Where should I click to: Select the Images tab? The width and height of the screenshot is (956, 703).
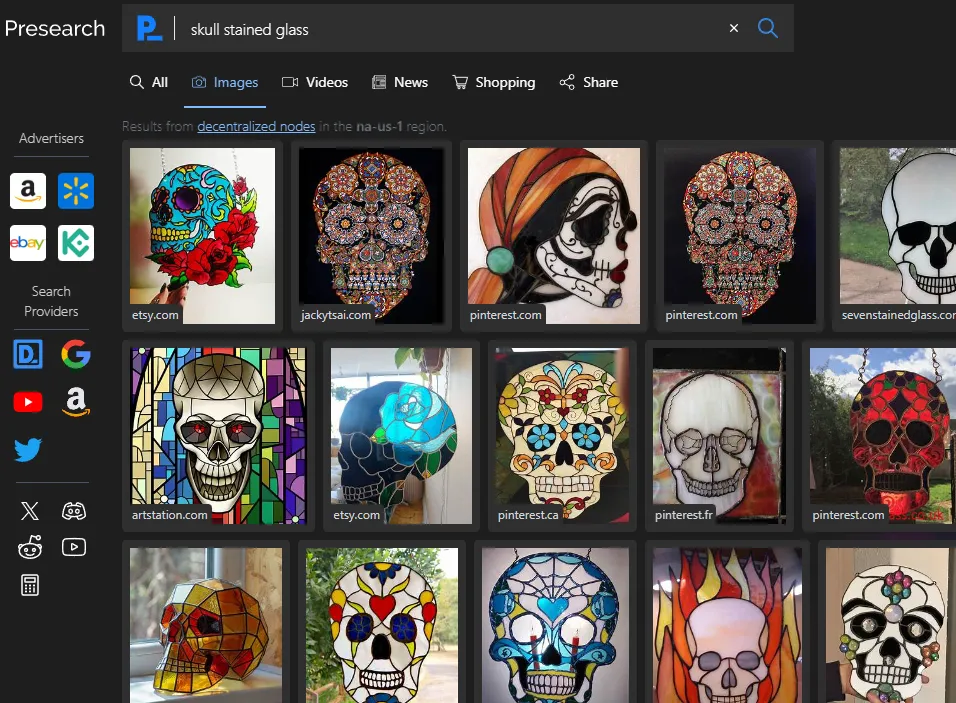[x=225, y=82]
